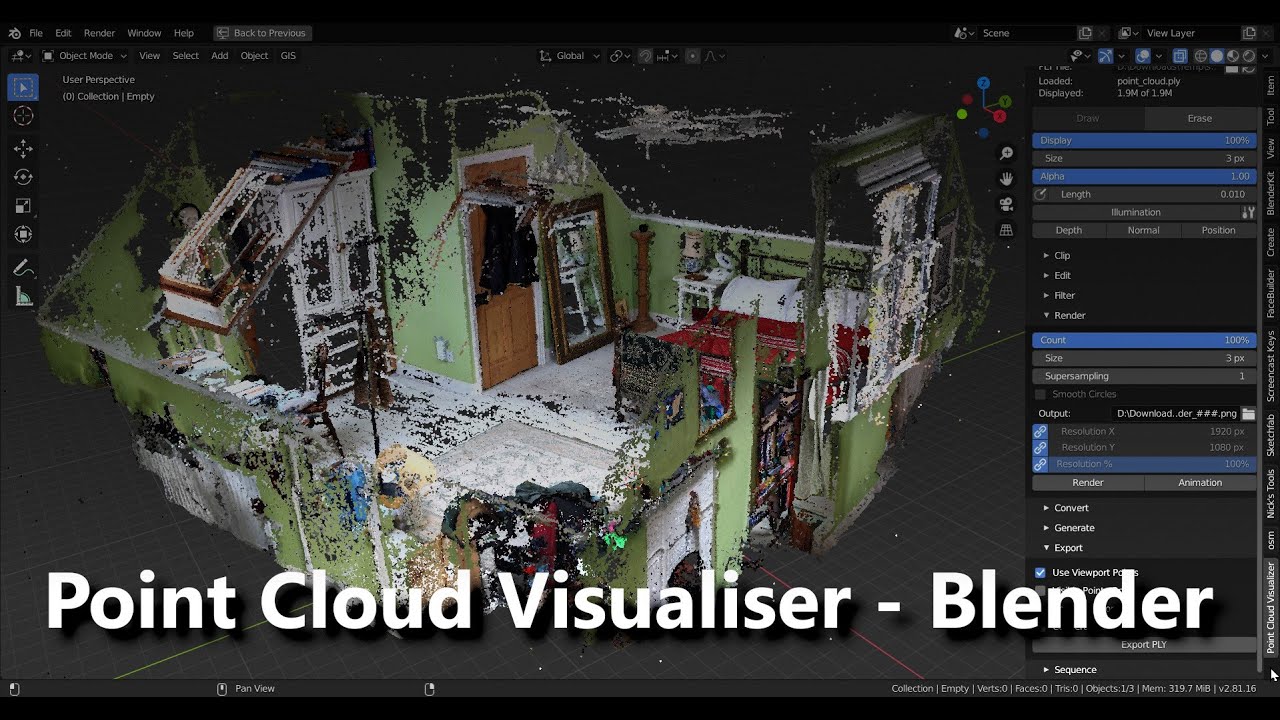Toggle viewport gizmos display
The width and height of the screenshot is (1280, 720).
tap(1106, 56)
